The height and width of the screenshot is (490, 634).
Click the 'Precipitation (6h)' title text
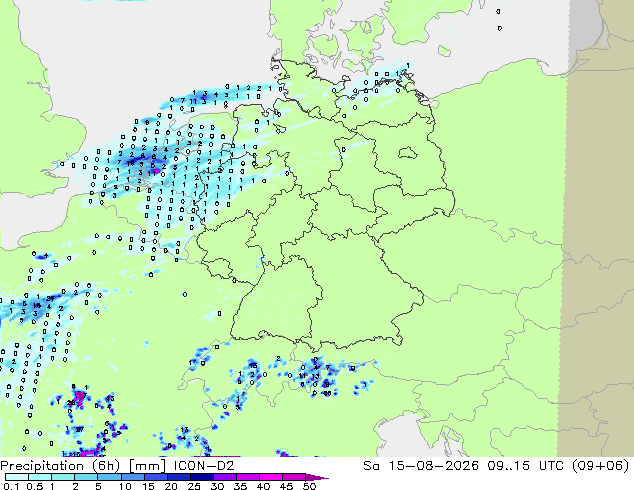[x=60, y=466]
